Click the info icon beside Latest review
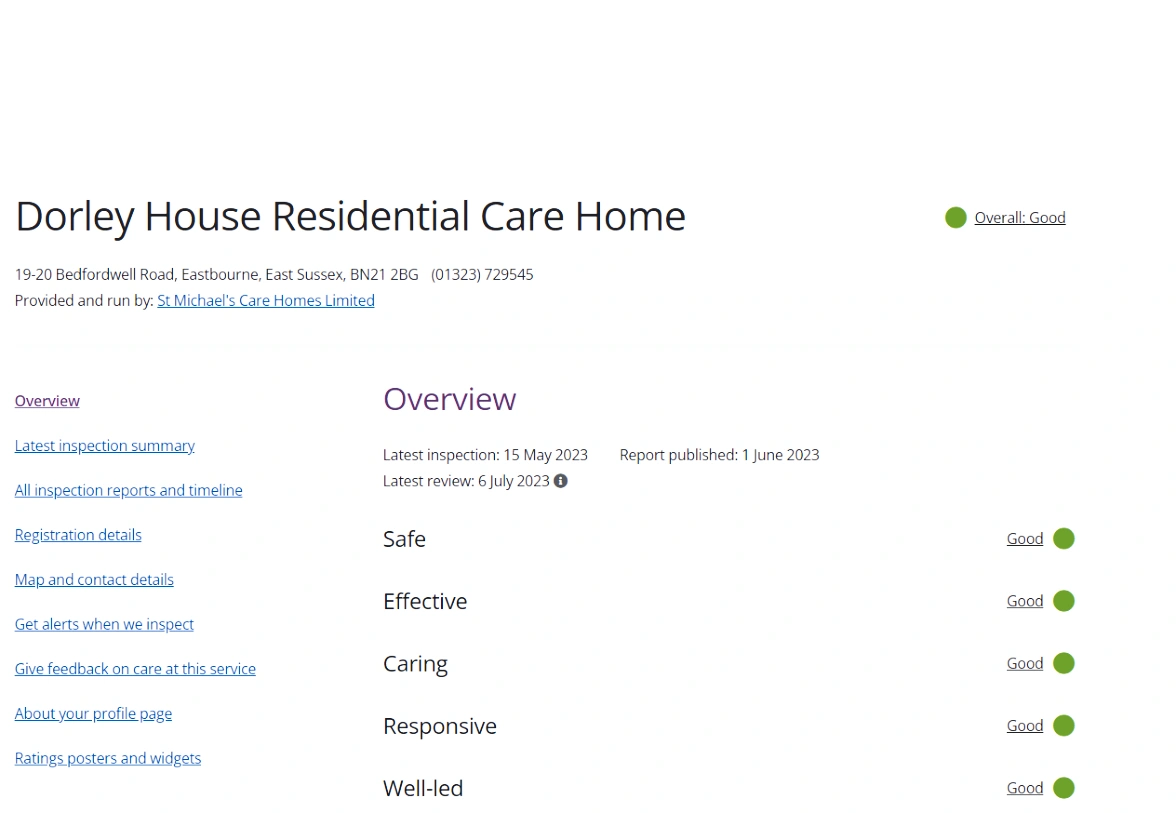Image resolution: width=1176 pixels, height=813 pixels. pos(561,481)
